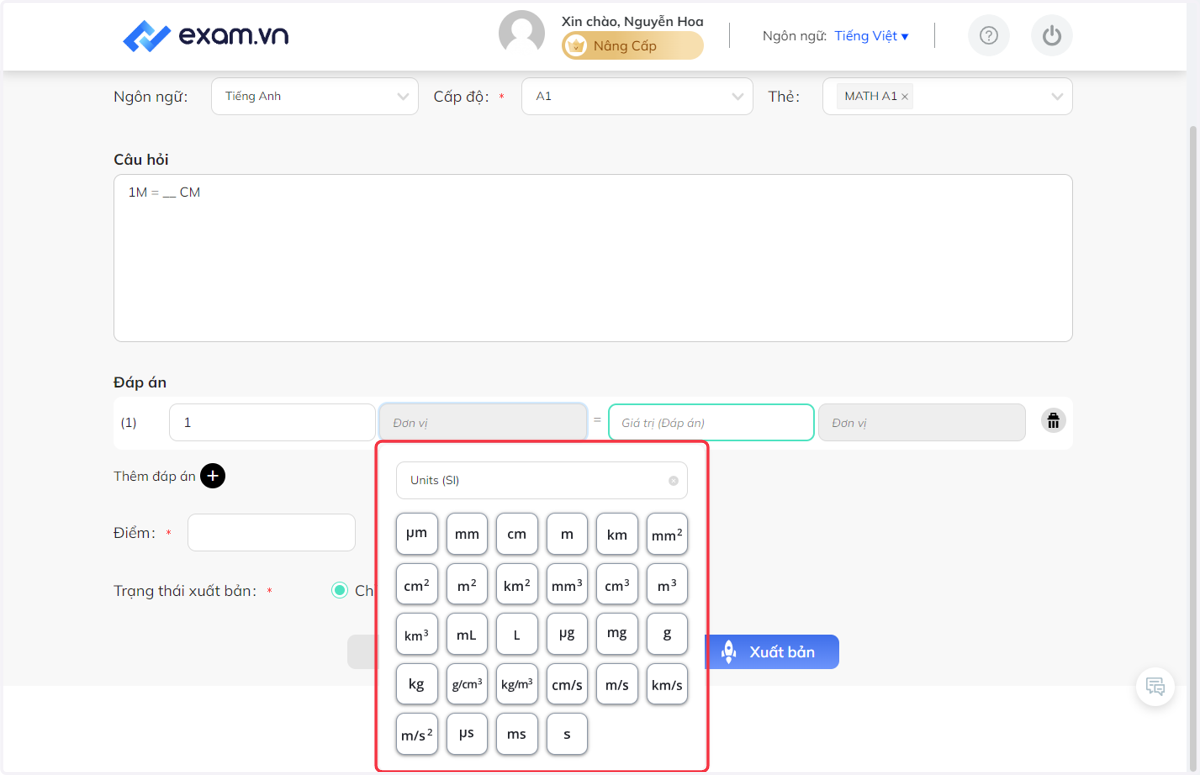The height and width of the screenshot is (775, 1200).
Task: Select the km² unit
Action: (517, 584)
